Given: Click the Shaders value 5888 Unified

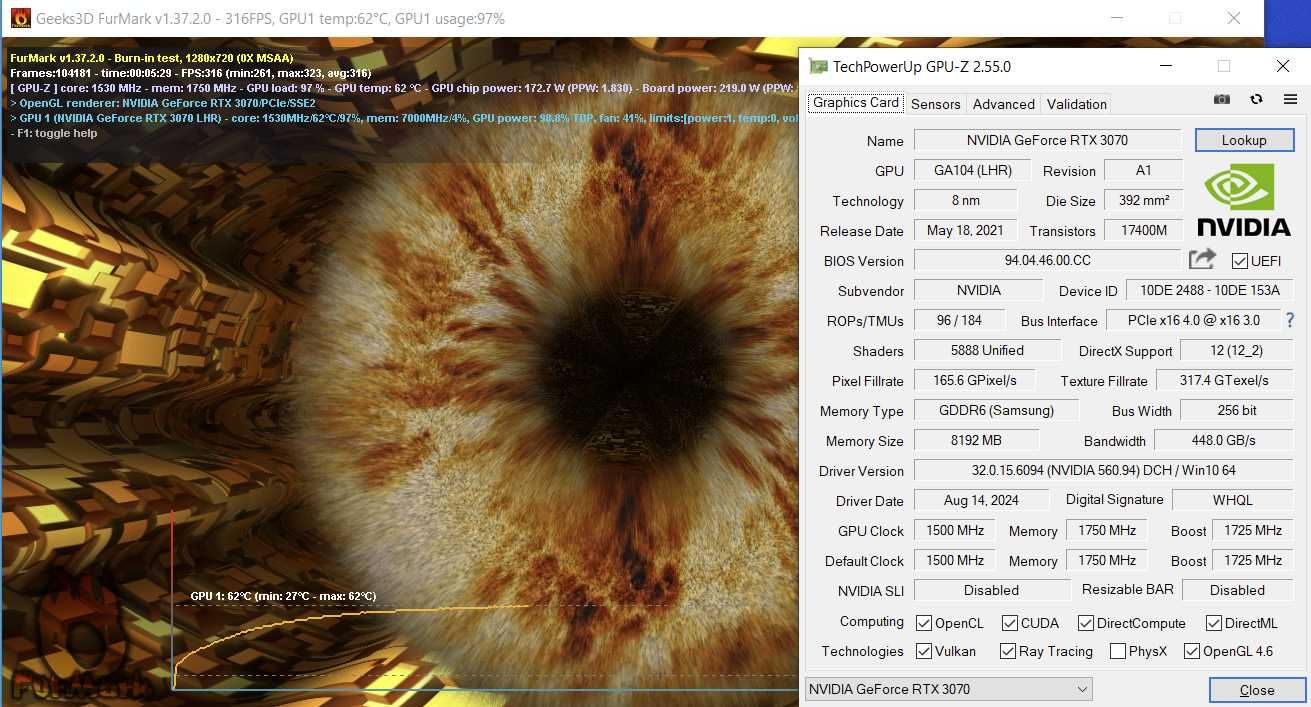Looking at the screenshot, I should [987, 350].
